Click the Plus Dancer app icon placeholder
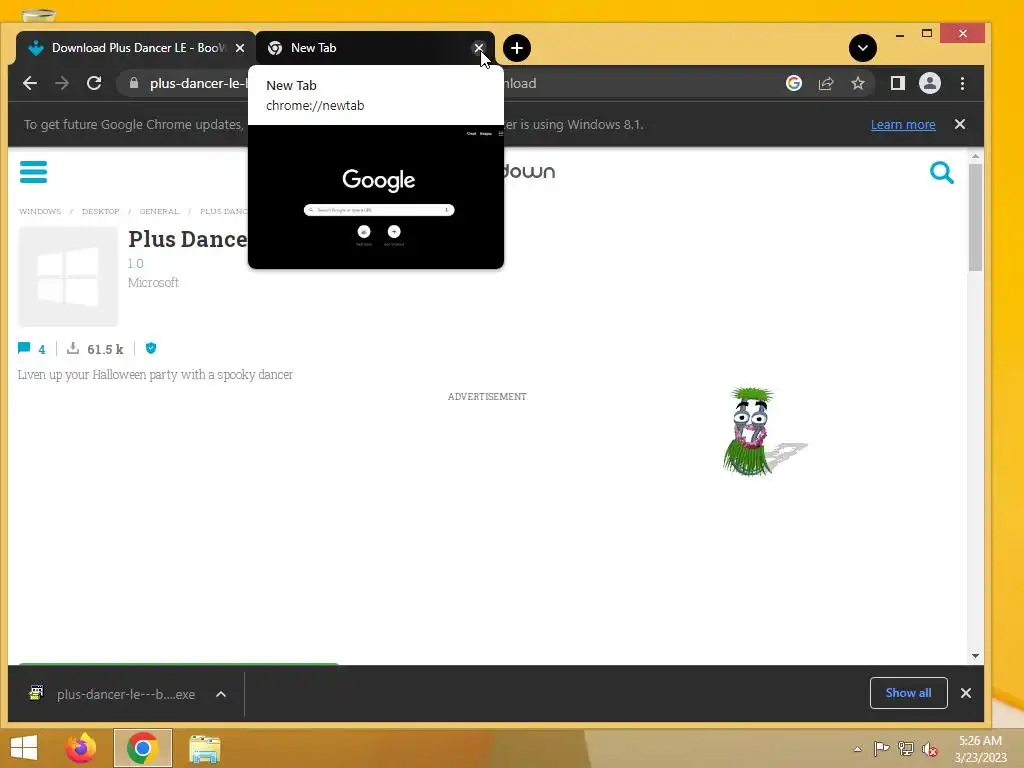This screenshot has width=1024, height=768. [68, 276]
